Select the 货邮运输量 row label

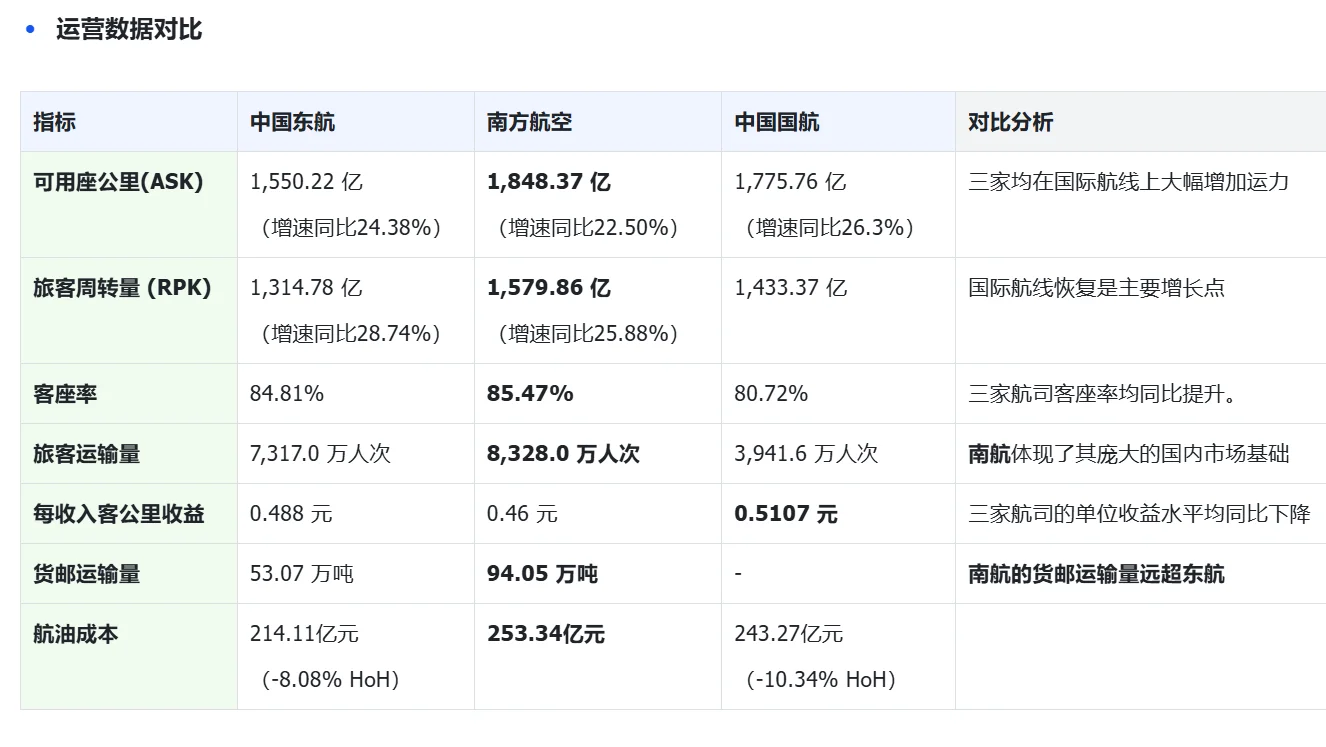point(86,574)
